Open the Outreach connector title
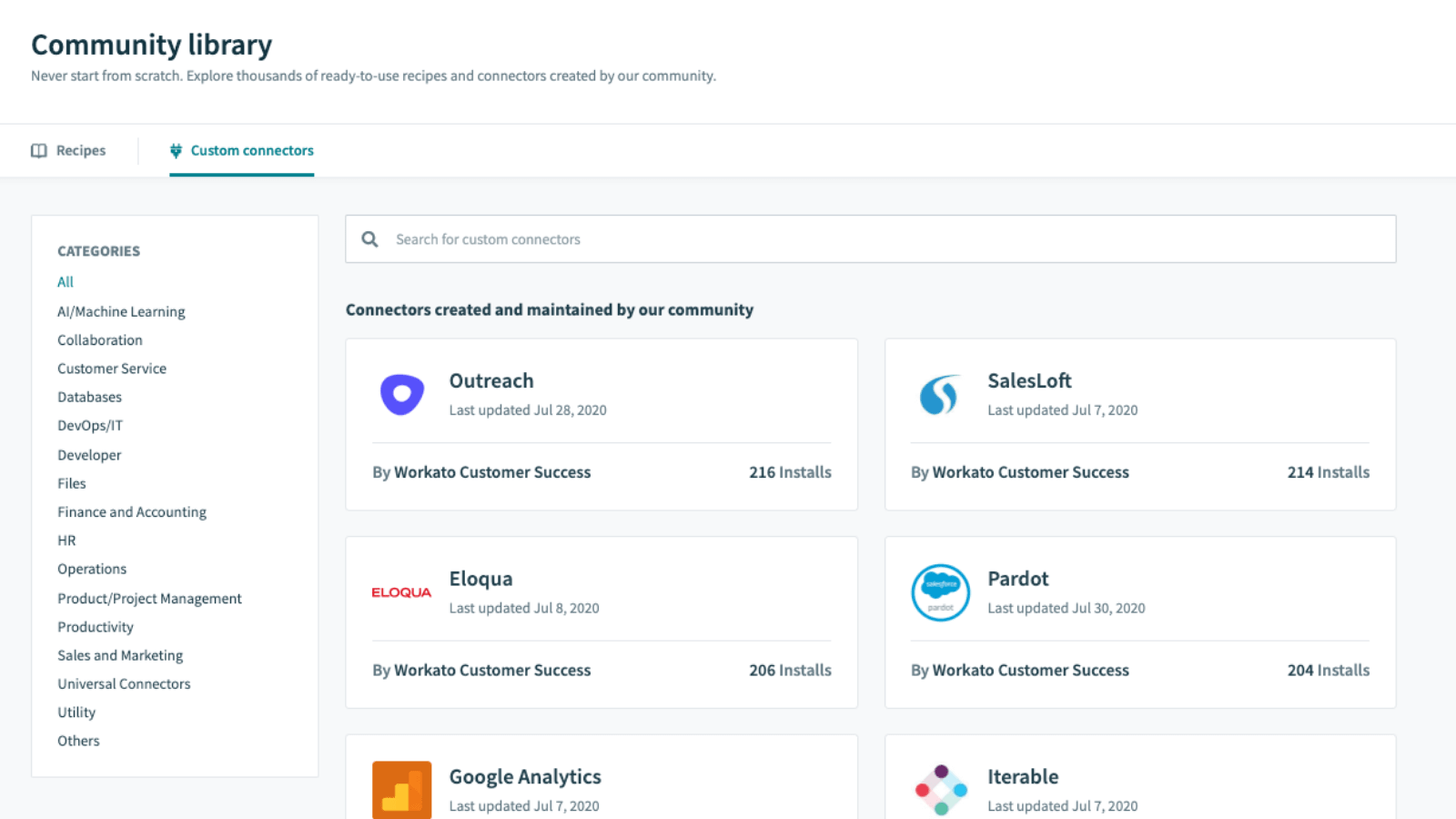The image size is (1456, 819). [x=491, y=381]
